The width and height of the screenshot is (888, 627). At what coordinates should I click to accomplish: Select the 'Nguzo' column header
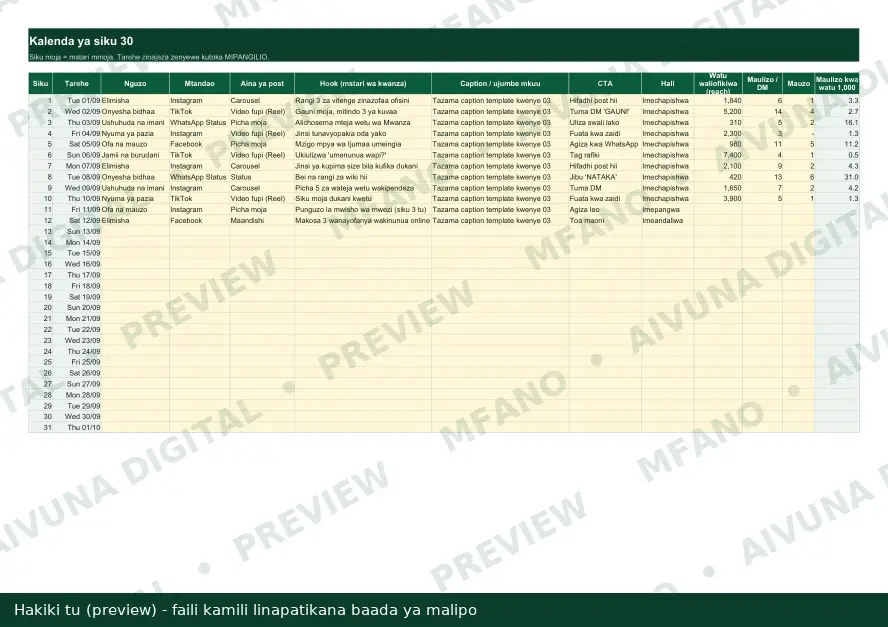135,83
